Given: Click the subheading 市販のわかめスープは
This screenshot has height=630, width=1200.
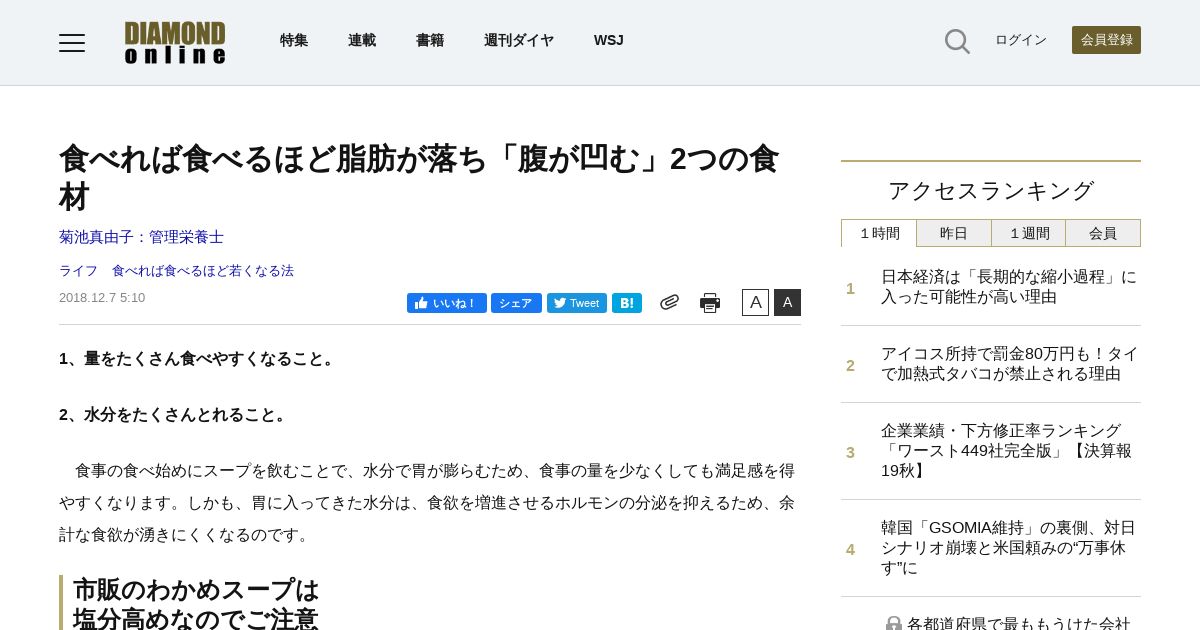Looking at the screenshot, I should pyautogui.click(x=196, y=590).
